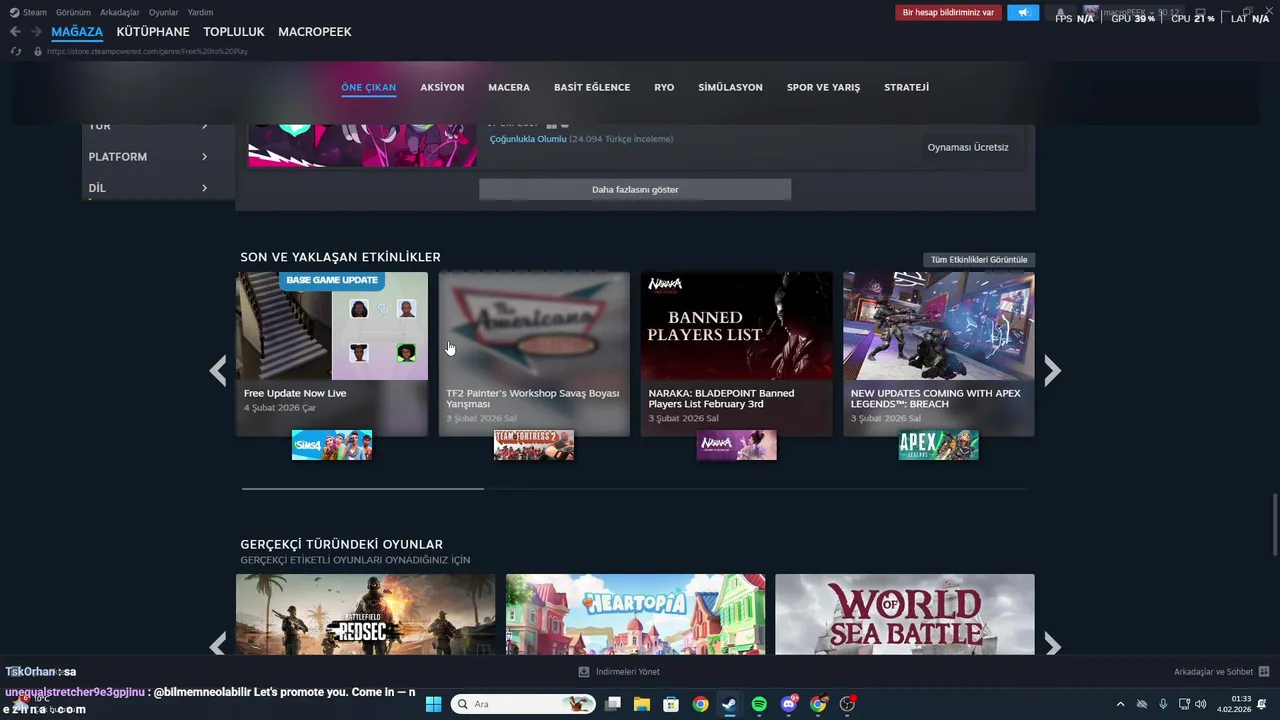Open the World of Sea Battle banner
1280x720 pixels.
click(905, 614)
